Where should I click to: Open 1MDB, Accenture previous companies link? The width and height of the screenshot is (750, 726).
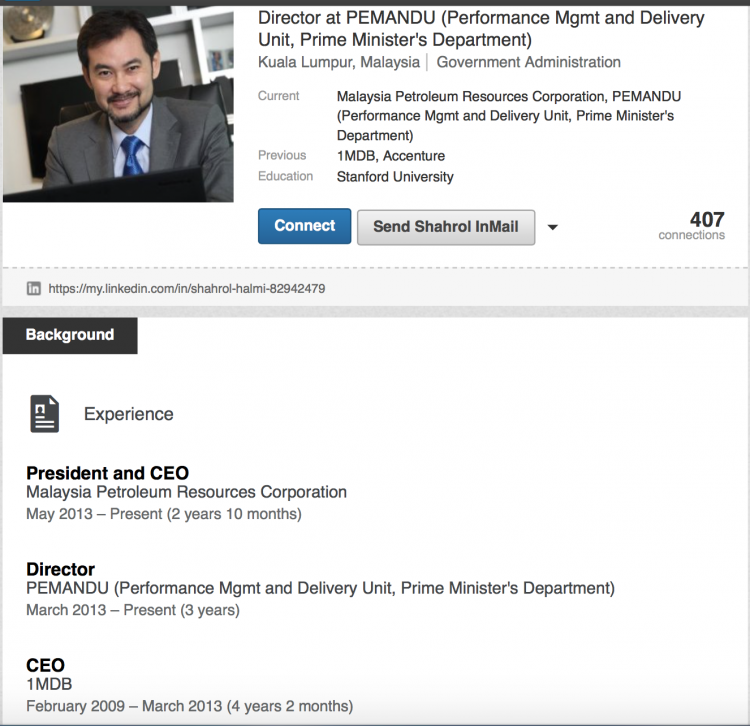[391, 156]
